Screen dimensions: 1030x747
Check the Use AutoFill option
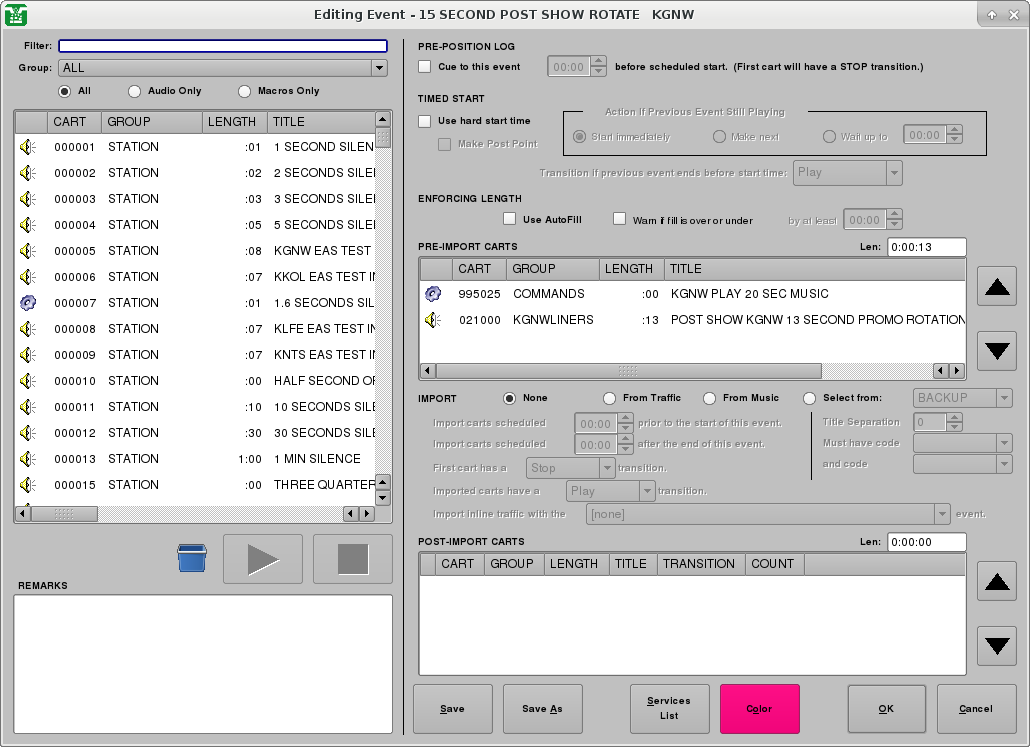pos(509,218)
